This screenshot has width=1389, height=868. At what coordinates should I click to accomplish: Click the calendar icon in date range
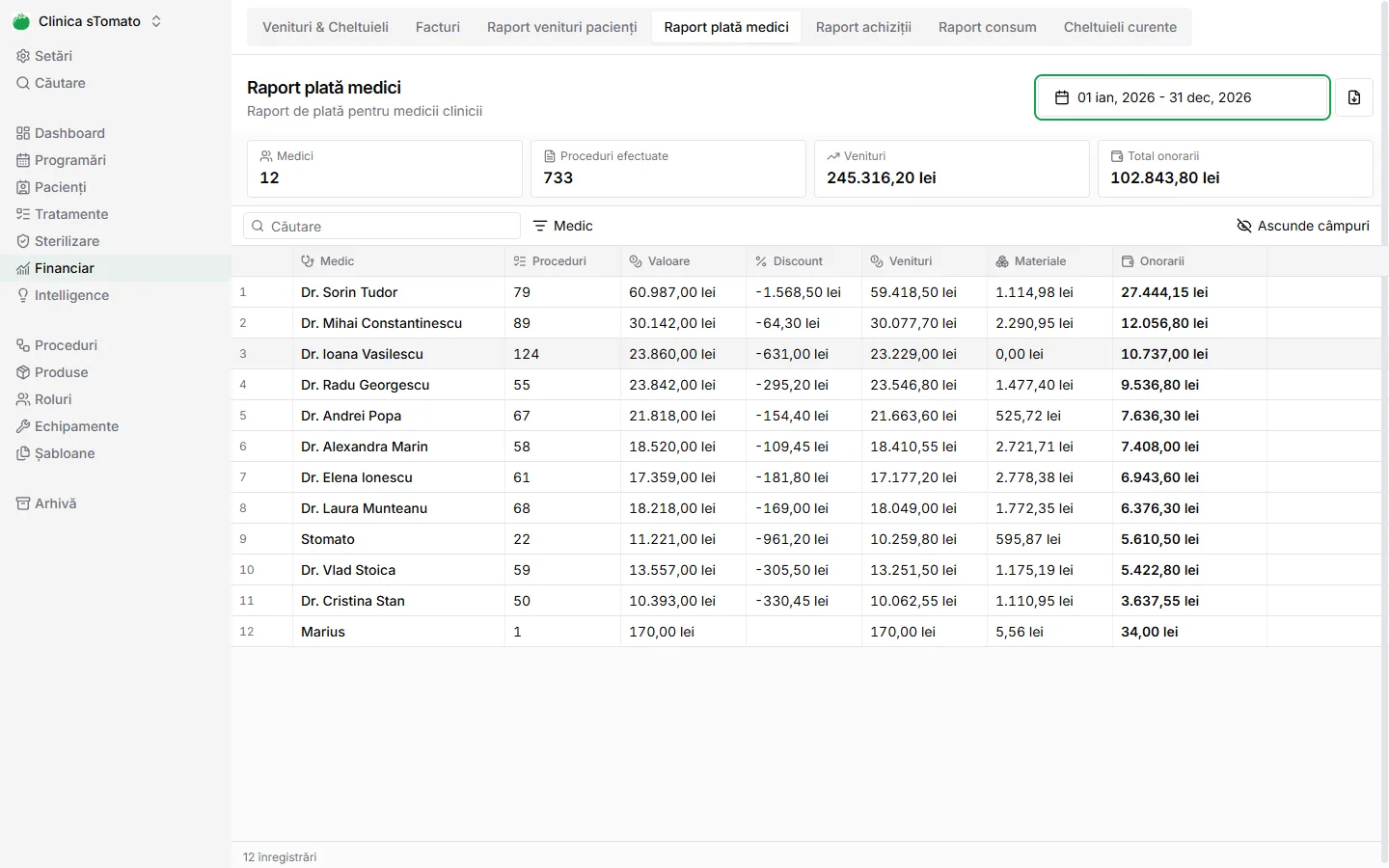click(x=1062, y=97)
